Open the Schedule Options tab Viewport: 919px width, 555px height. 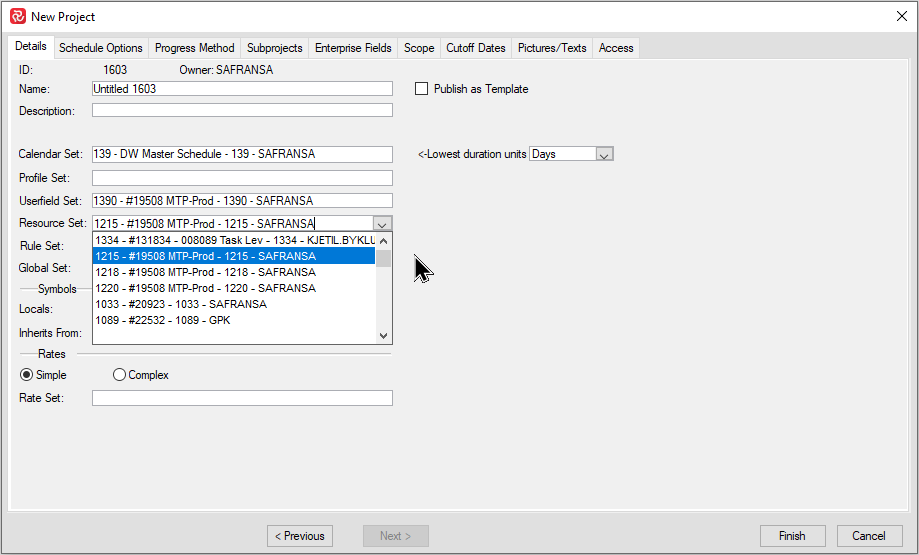point(101,48)
